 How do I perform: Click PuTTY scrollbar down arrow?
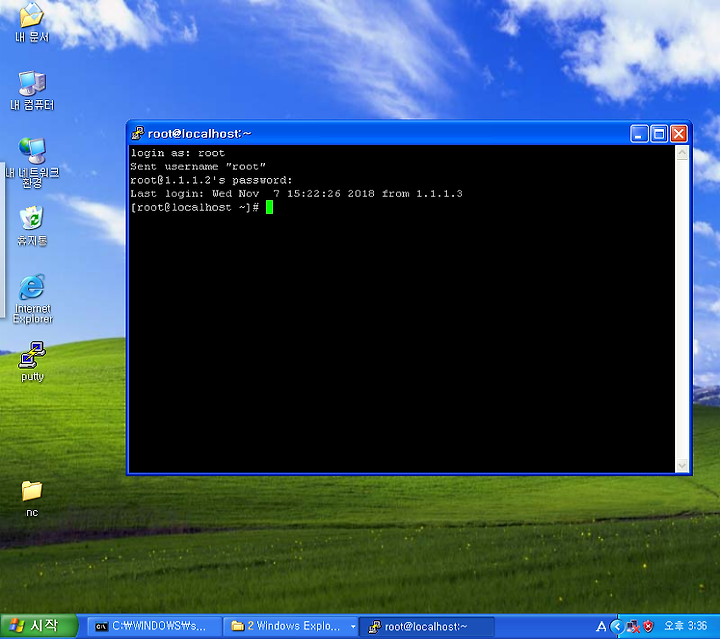pyautogui.click(x=682, y=465)
